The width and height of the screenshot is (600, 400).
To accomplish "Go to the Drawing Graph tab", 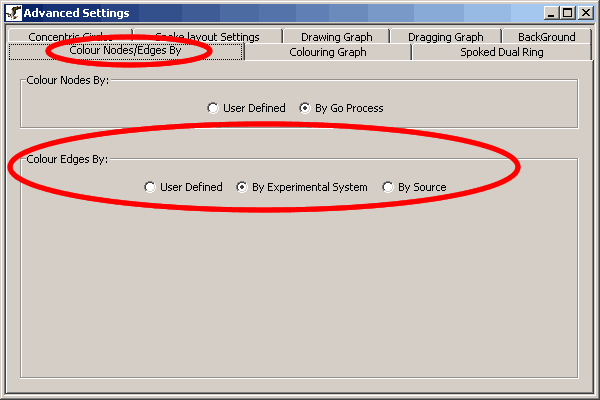I will 336,37.
